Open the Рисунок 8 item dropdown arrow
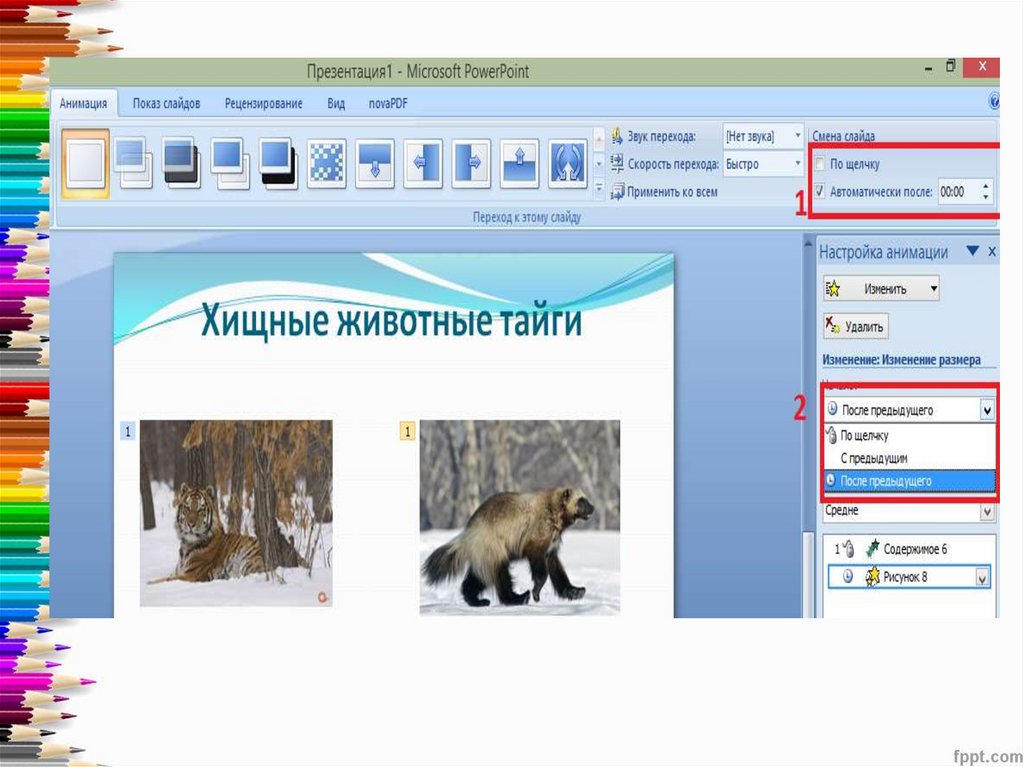 tap(982, 577)
